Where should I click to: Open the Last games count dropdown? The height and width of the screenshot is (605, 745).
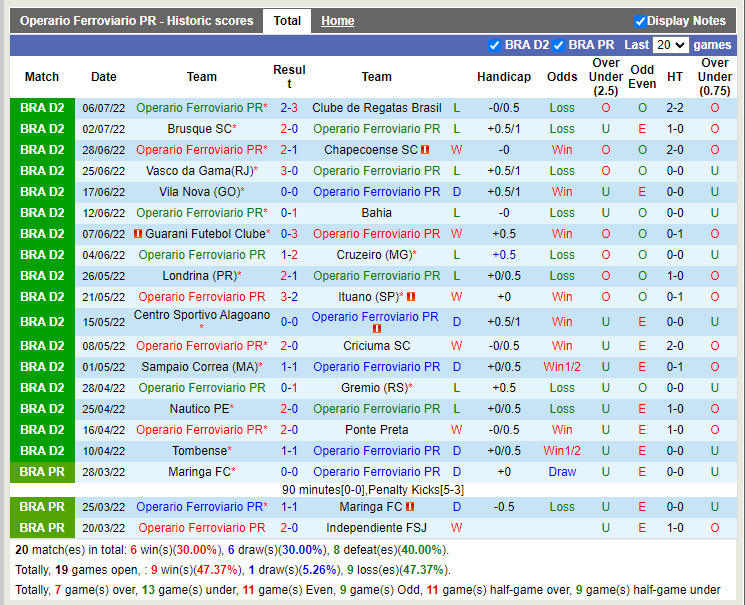tap(670, 45)
